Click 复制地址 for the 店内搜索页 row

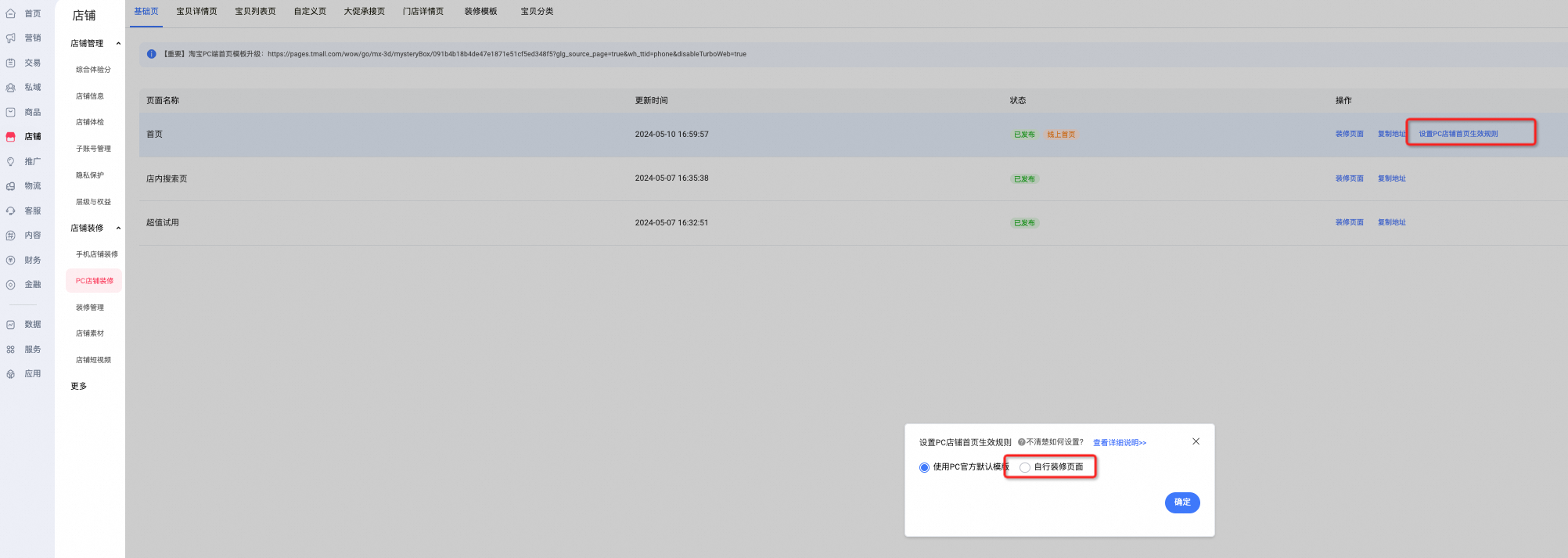point(1392,178)
